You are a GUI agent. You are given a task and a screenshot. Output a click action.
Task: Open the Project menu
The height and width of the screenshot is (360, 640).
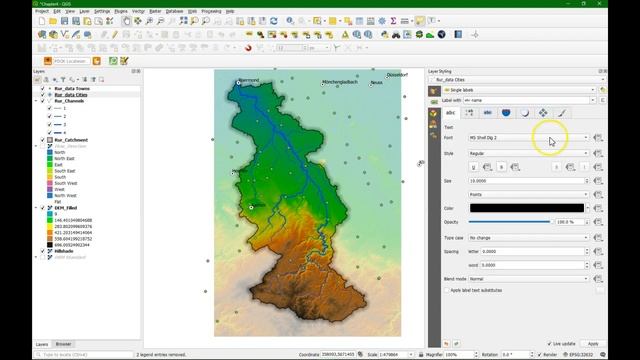42,11
